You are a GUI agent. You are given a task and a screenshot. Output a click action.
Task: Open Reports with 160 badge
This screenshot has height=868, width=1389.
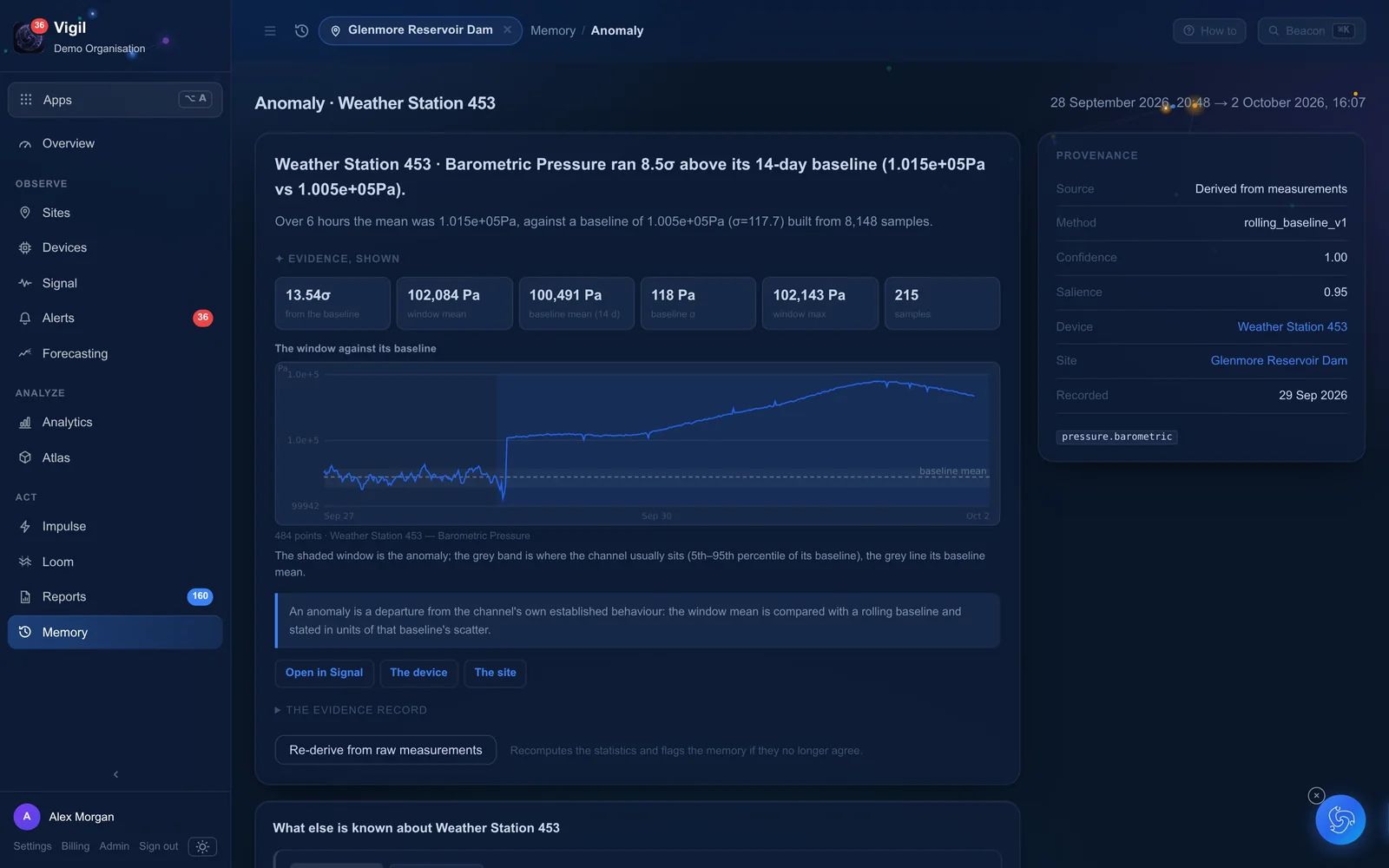tap(115, 596)
